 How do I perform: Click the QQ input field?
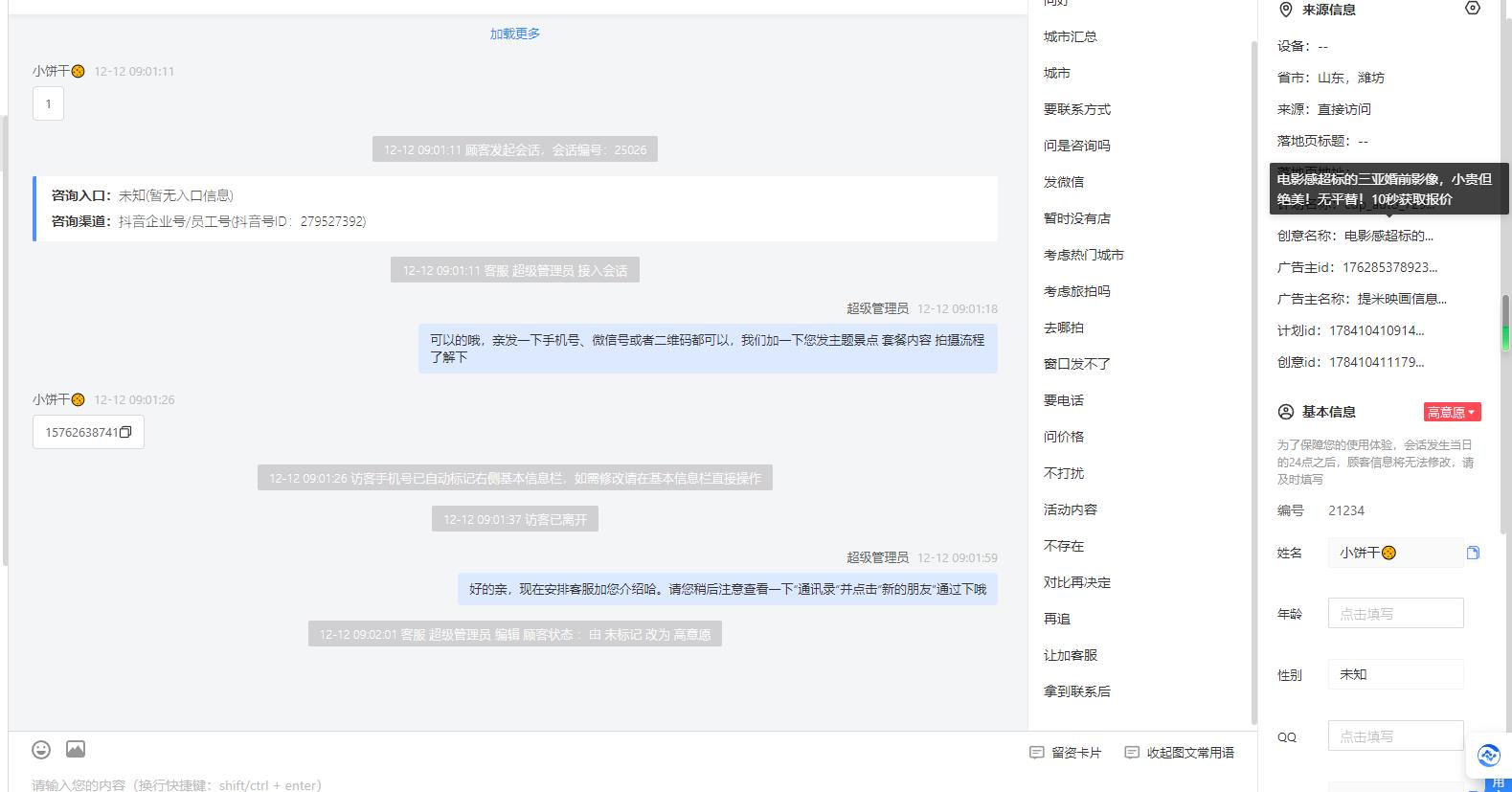pos(1395,735)
